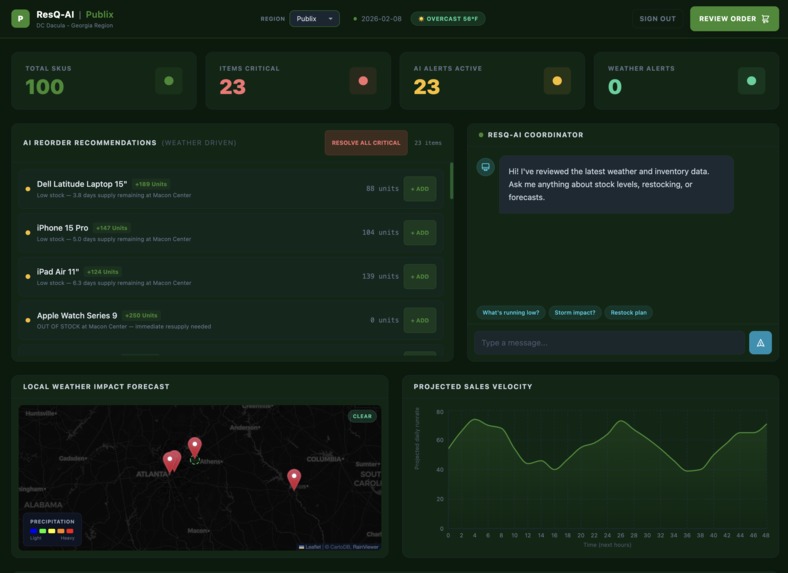The height and width of the screenshot is (573, 788).
Task: Click the yellow precipitation legend swatch
Action: [51, 531]
